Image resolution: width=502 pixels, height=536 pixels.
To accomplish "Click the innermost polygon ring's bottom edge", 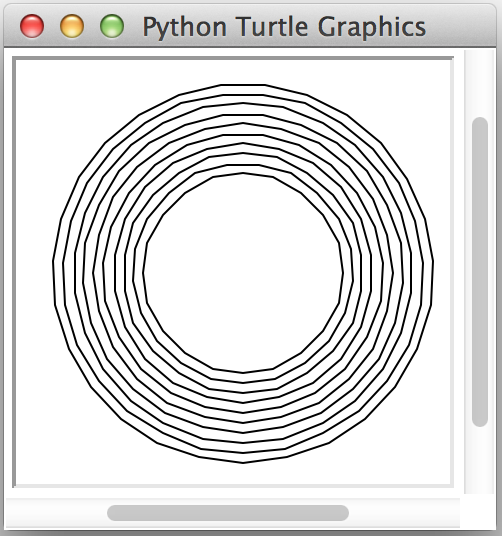I will (x=243, y=373).
